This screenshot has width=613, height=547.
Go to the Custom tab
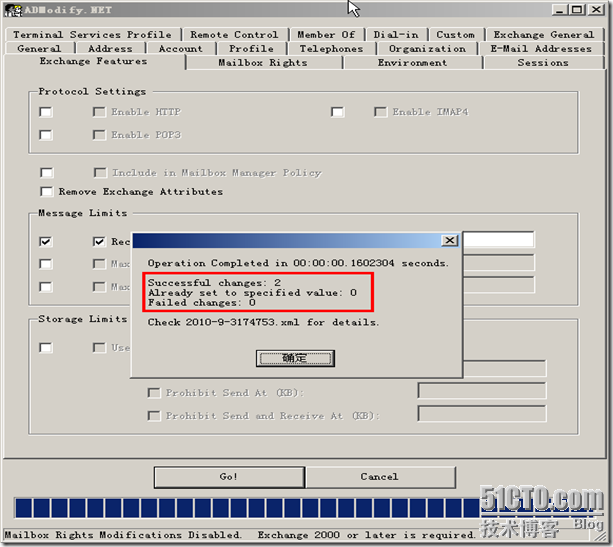coord(455,35)
